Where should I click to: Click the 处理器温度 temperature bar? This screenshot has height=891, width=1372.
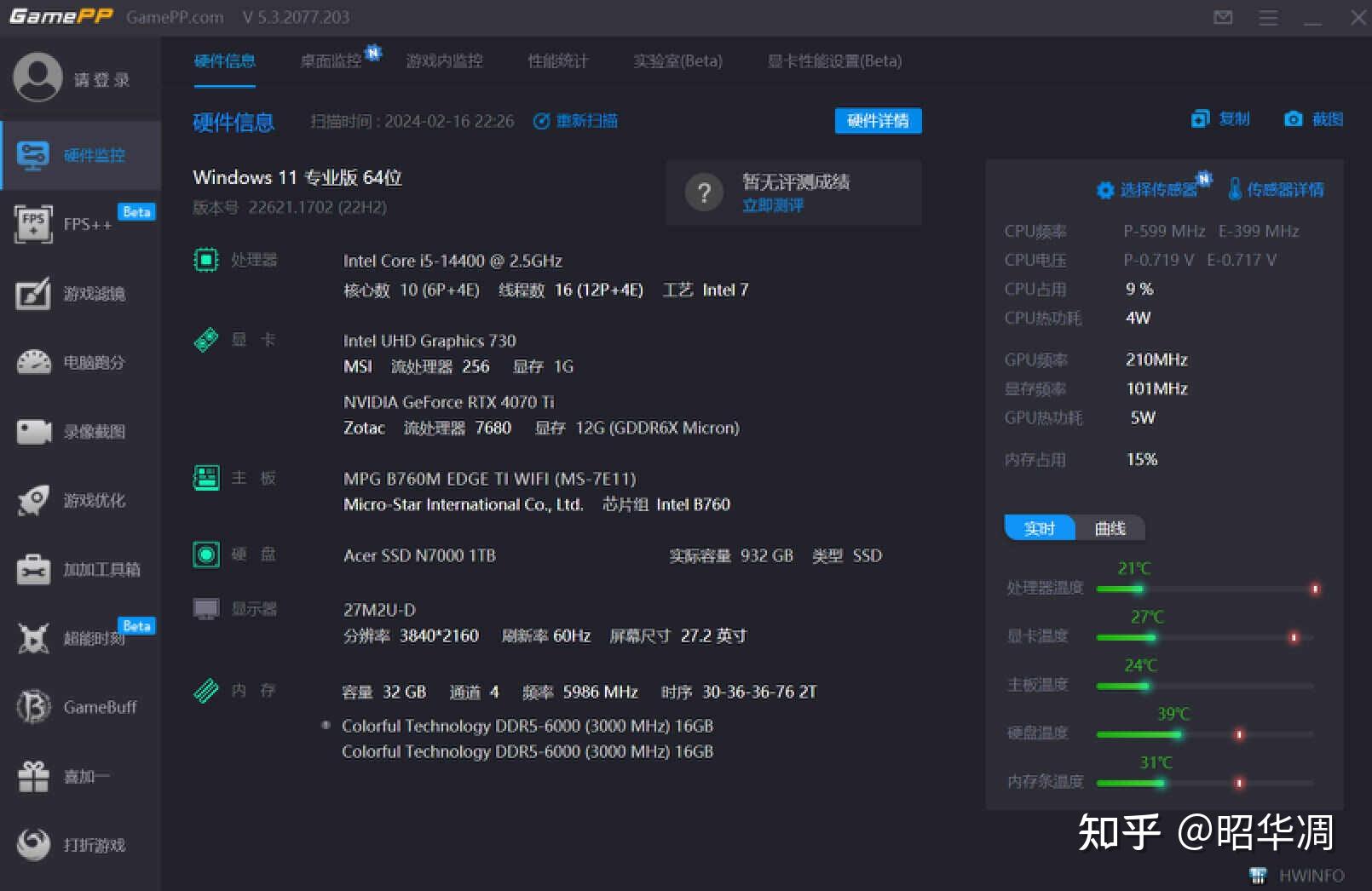pyautogui.click(x=1208, y=589)
